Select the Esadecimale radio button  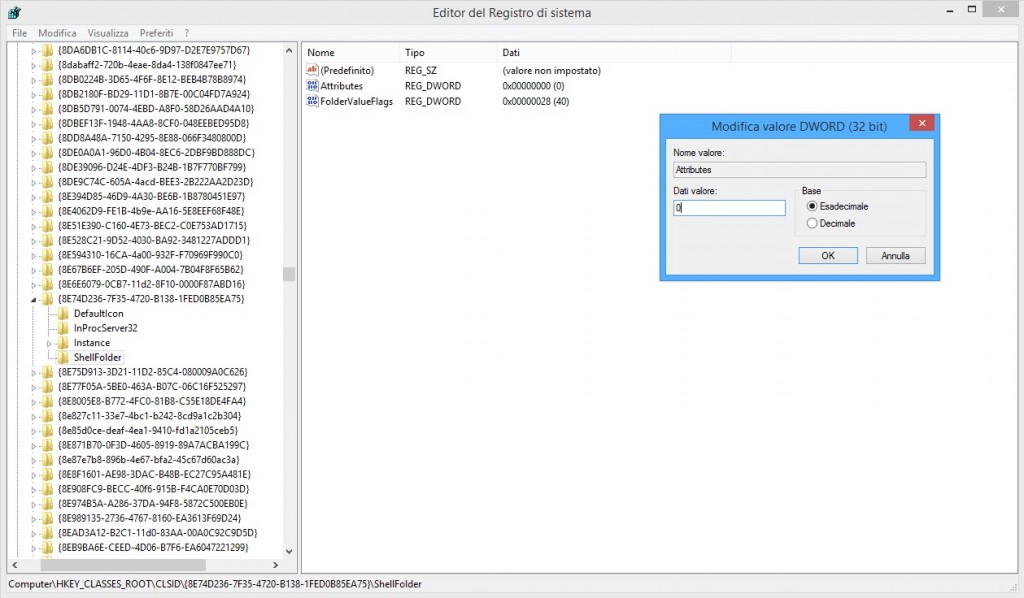pos(812,206)
